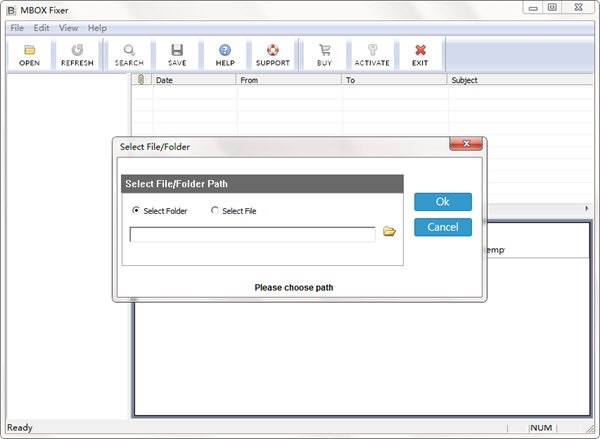This screenshot has height=439, width=600.
Task: Confirm the dialog with Ok
Action: click(443, 202)
